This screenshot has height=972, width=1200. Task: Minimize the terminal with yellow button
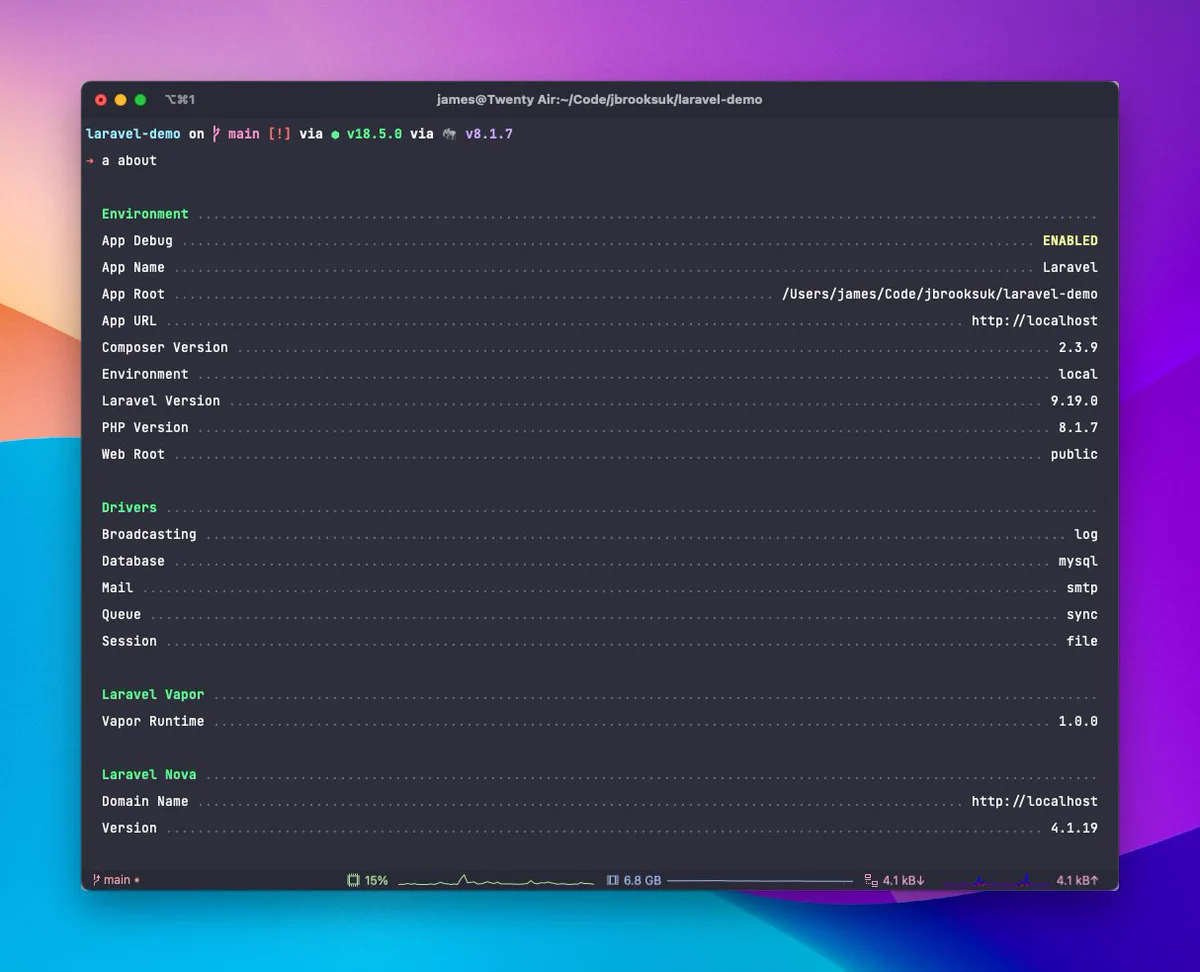click(120, 100)
